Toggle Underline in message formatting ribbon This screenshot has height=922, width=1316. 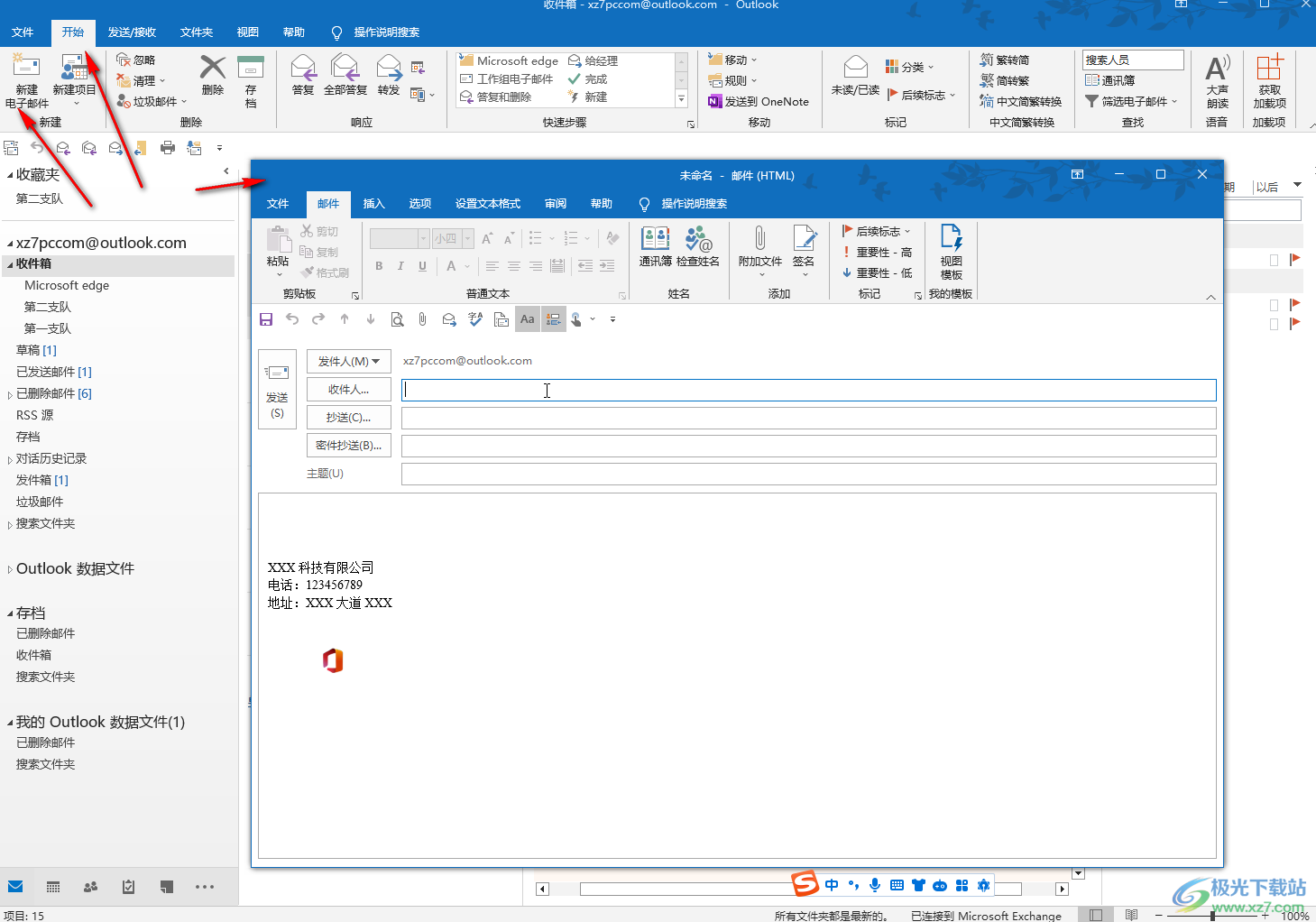point(422,266)
